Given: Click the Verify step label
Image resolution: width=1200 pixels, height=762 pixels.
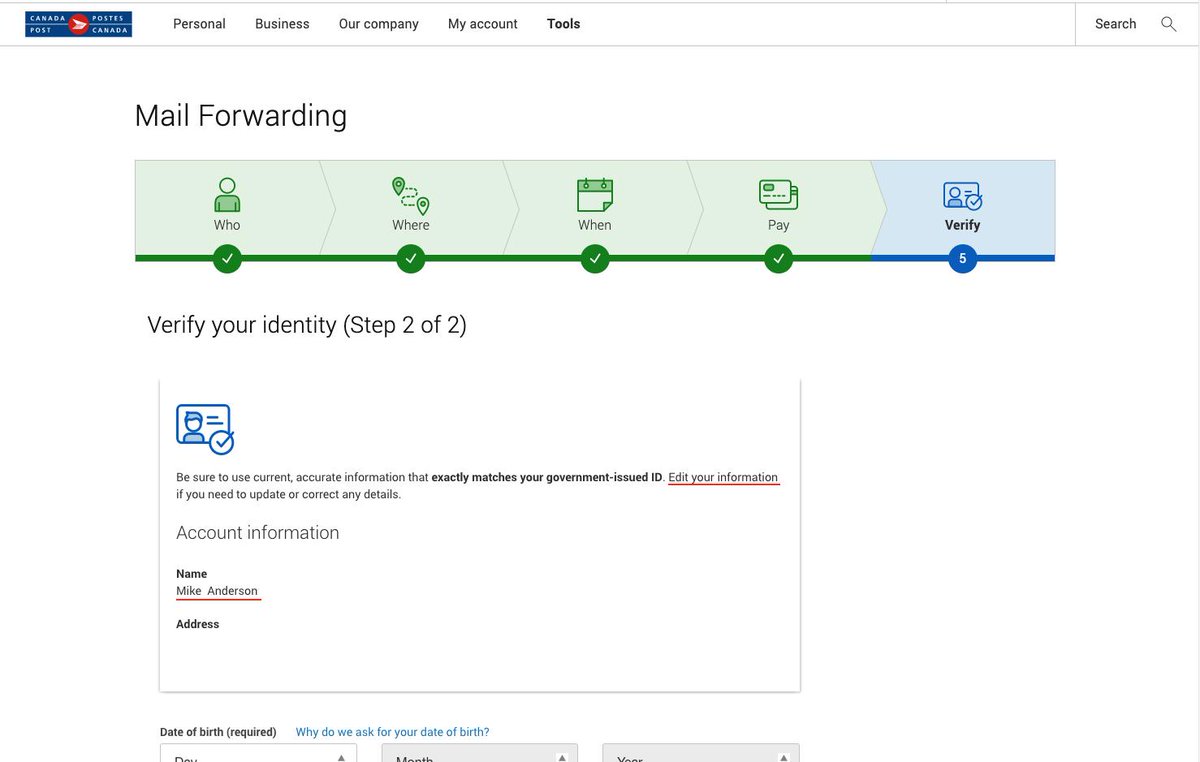Looking at the screenshot, I should pyautogui.click(x=962, y=225).
